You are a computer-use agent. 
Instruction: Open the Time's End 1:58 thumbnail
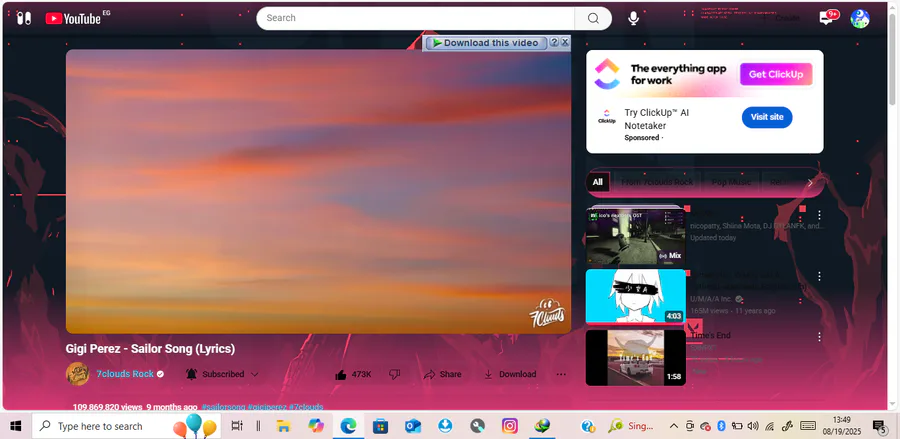coord(635,358)
